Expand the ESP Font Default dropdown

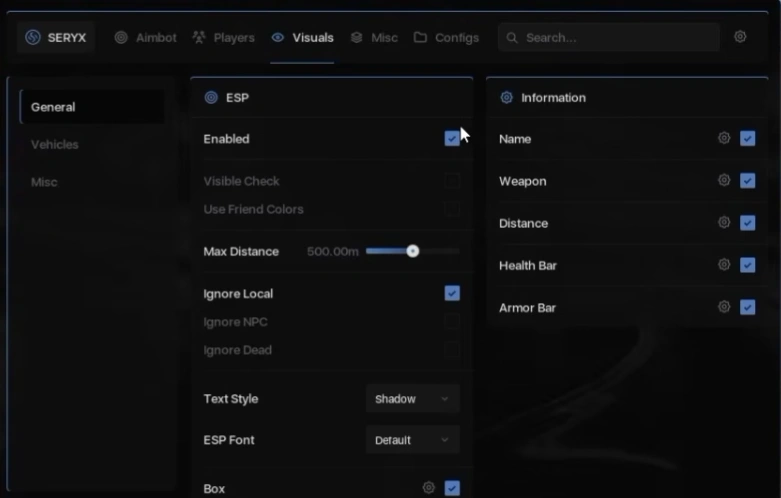click(412, 440)
